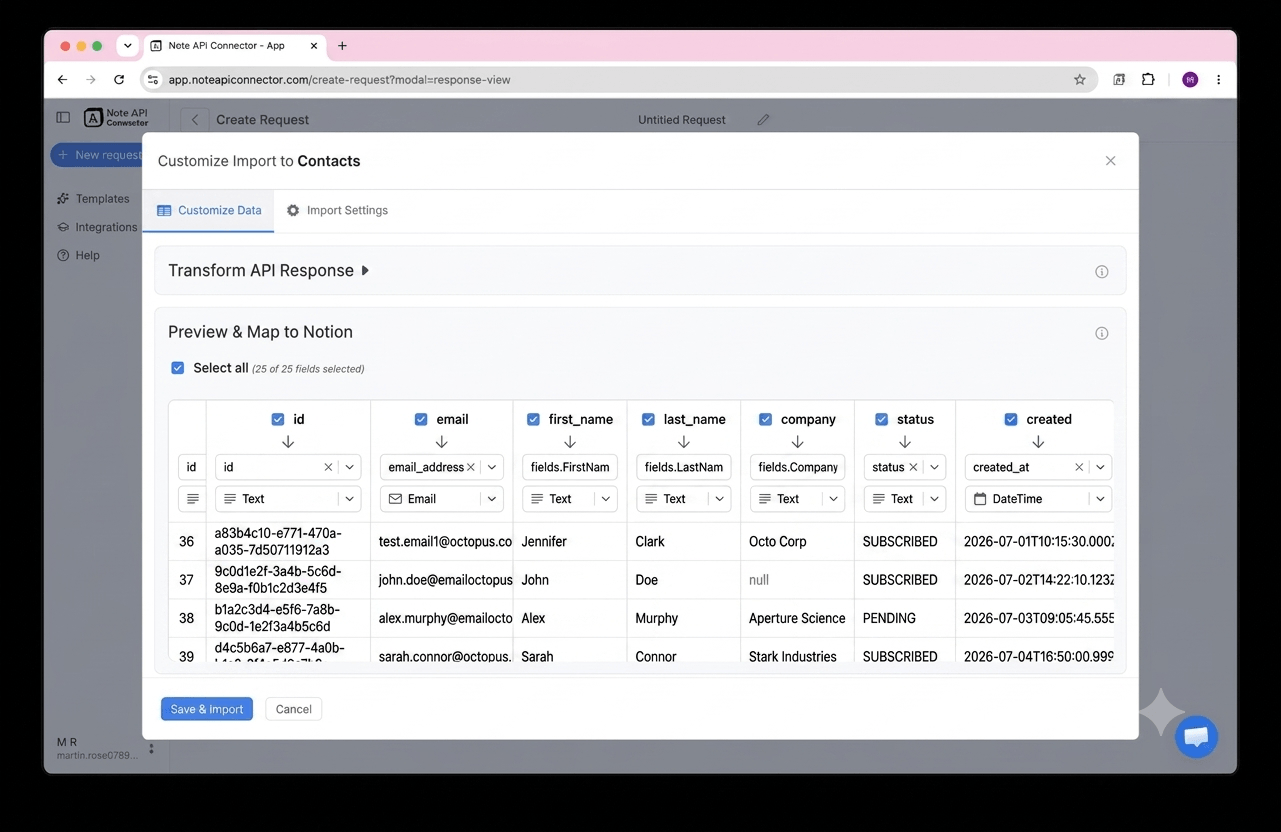Click the pencil icon to rename Untitled Request
The image size is (1281, 832).
click(763, 120)
